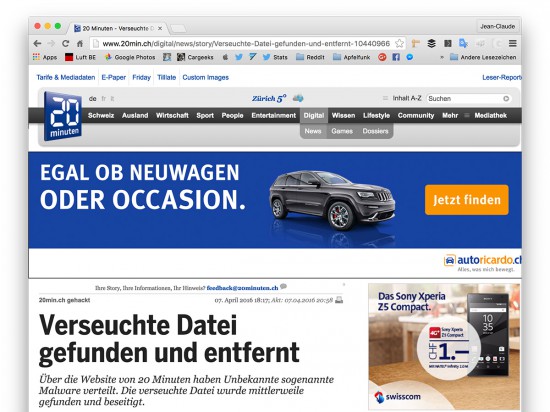
Task: Select the Games sub-tab
Action: tap(342, 131)
